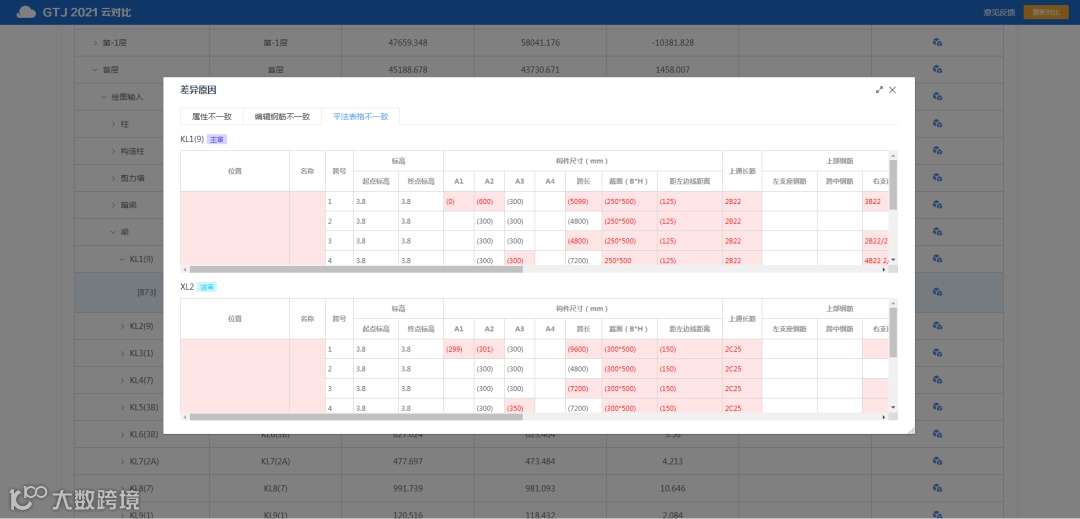The height and width of the screenshot is (519, 1080).
Task: Open model view icon for 暗梁 row
Action: point(937,205)
